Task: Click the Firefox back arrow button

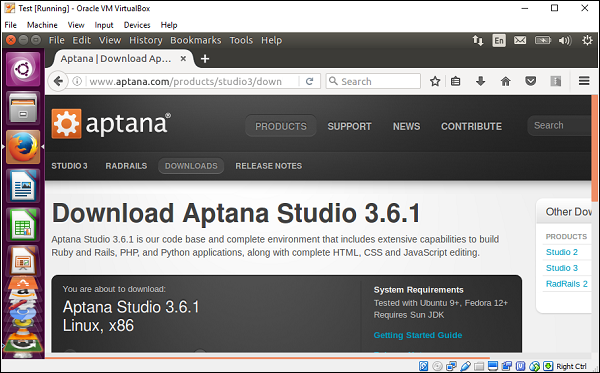Action: pyautogui.click(x=58, y=81)
